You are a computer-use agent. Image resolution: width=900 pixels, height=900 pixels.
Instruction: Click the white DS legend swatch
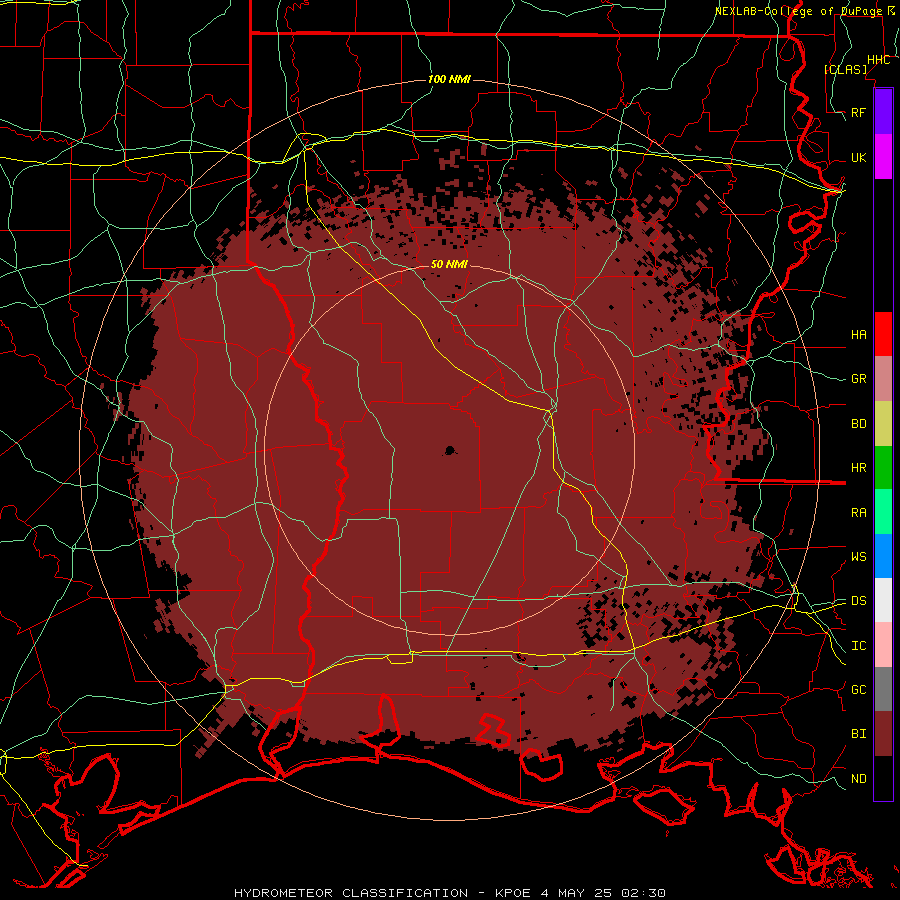[883, 600]
